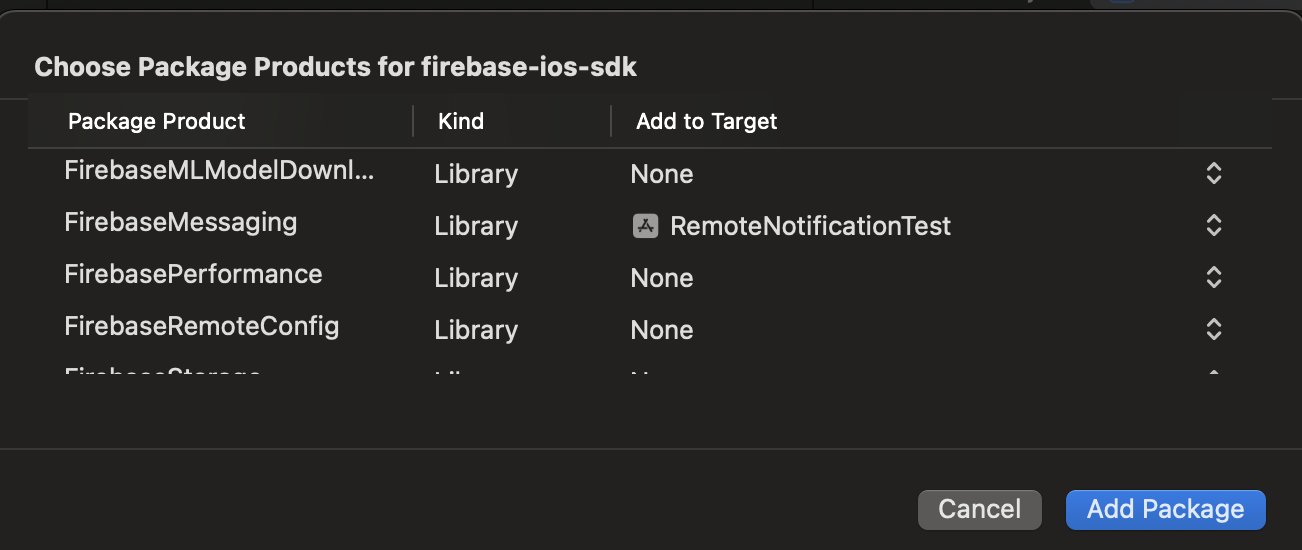Open target dropdown for FirebaseMLModelDownloader row
This screenshot has width=1302, height=550.
click(x=1213, y=174)
